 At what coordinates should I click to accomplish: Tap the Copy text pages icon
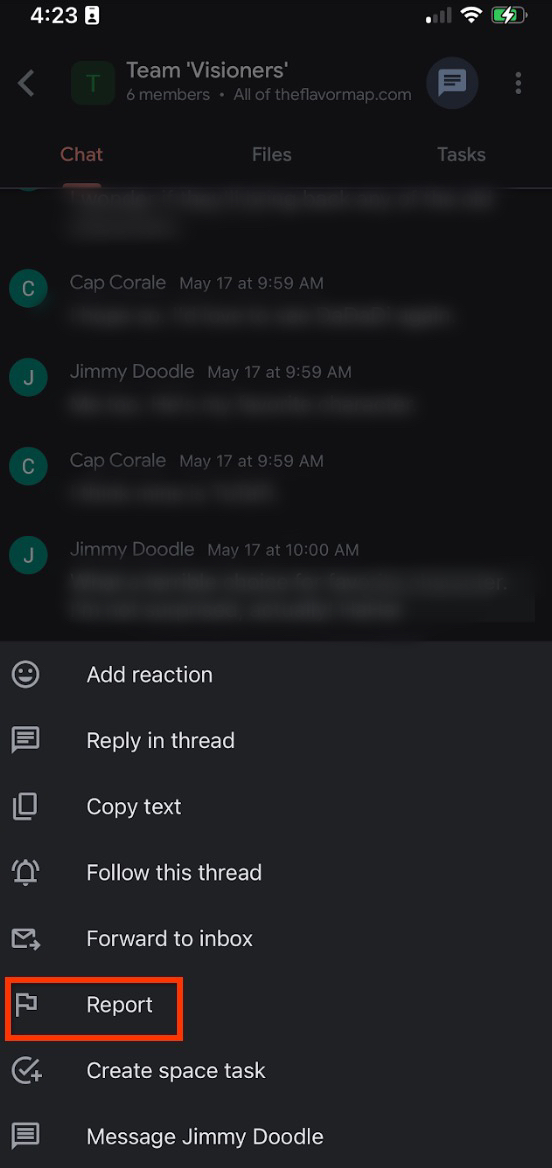click(x=25, y=807)
